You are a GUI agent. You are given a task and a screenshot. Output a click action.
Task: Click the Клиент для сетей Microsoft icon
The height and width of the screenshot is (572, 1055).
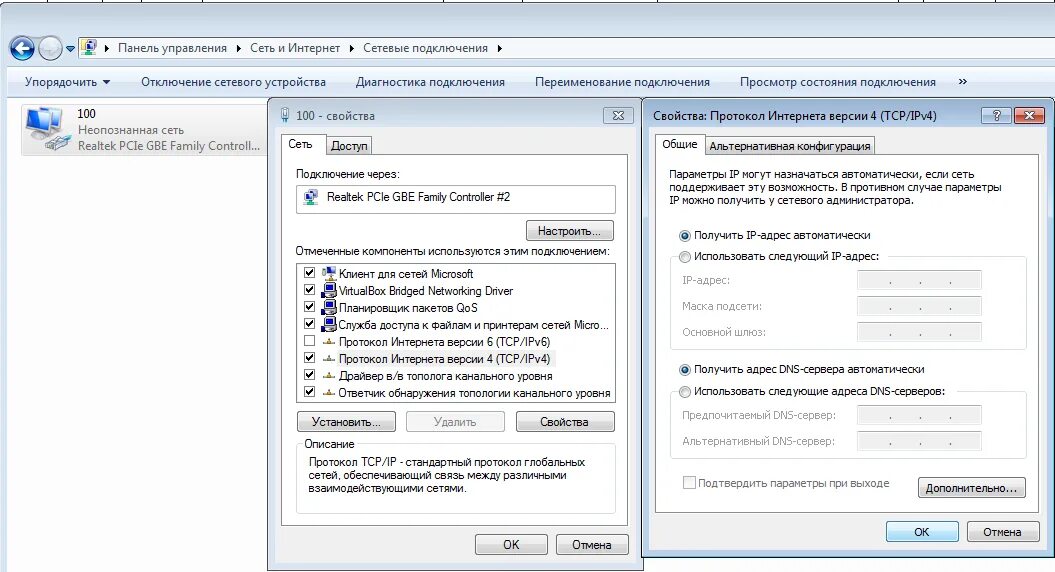tap(329, 273)
